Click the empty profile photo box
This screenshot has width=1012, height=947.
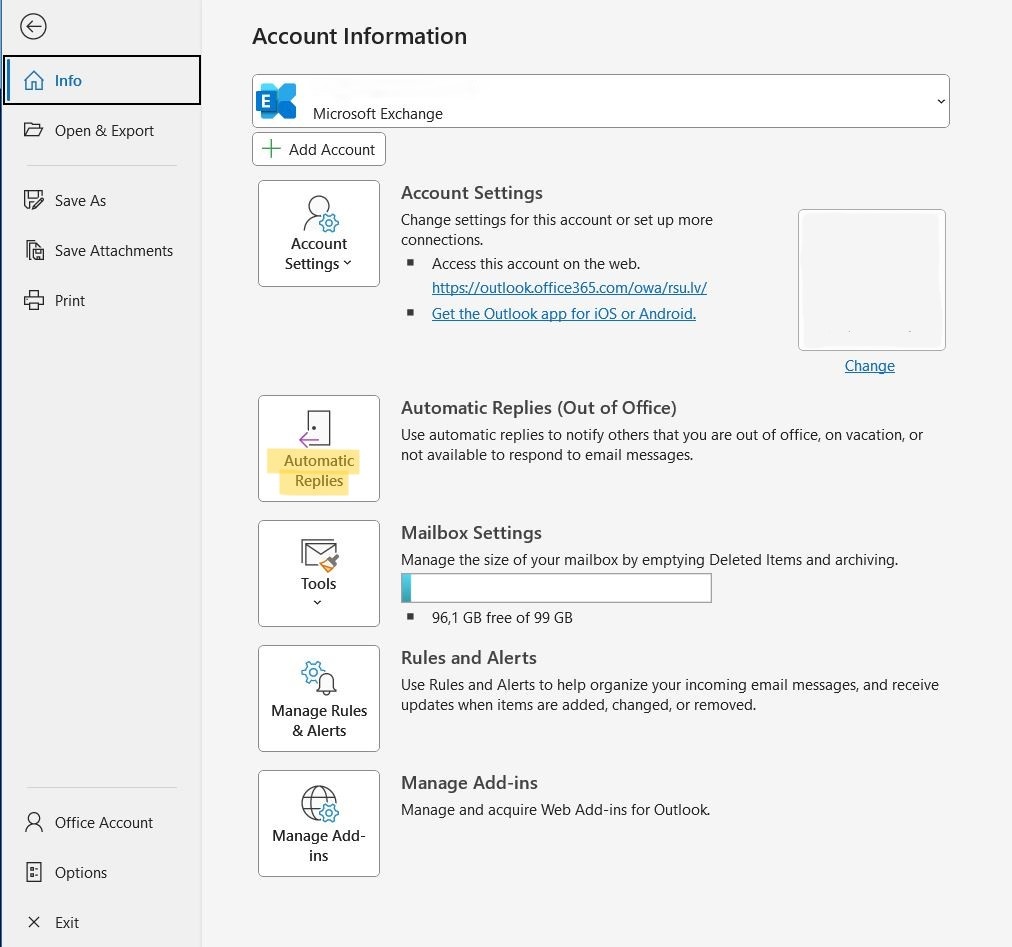click(871, 280)
